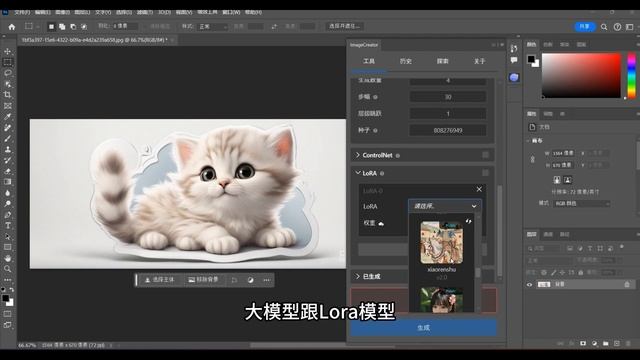Toggle lock all layer attributes
The width and height of the screenshot is (640, 360).
point(580,272)
